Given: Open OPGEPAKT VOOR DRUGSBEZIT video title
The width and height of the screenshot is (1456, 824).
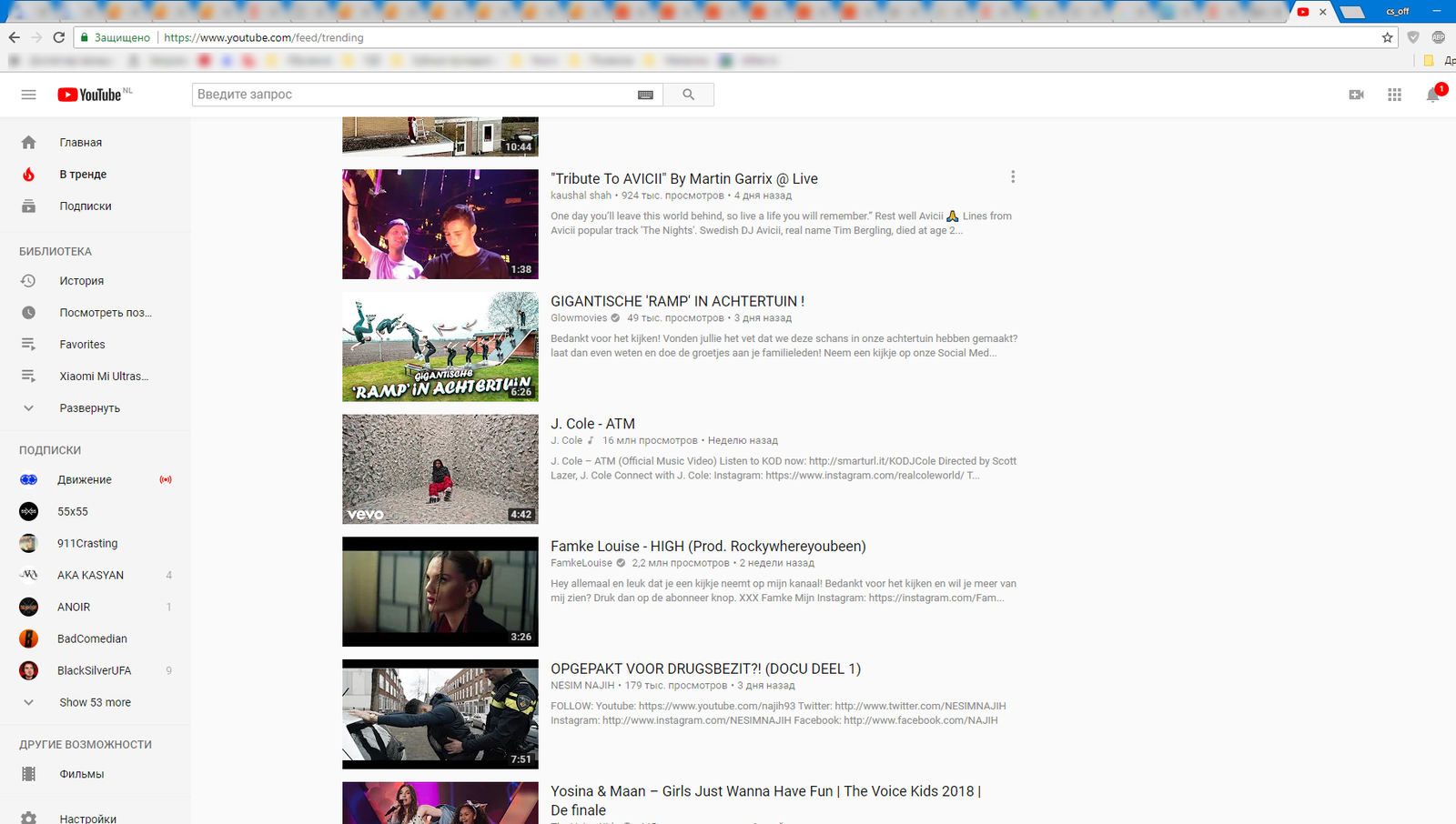Looking at the screenshot, I should pos(705,668).
